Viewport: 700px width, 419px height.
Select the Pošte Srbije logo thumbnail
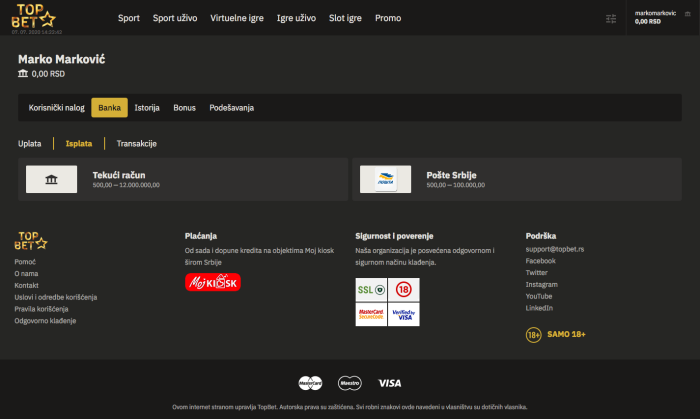(x=385, y=179)
